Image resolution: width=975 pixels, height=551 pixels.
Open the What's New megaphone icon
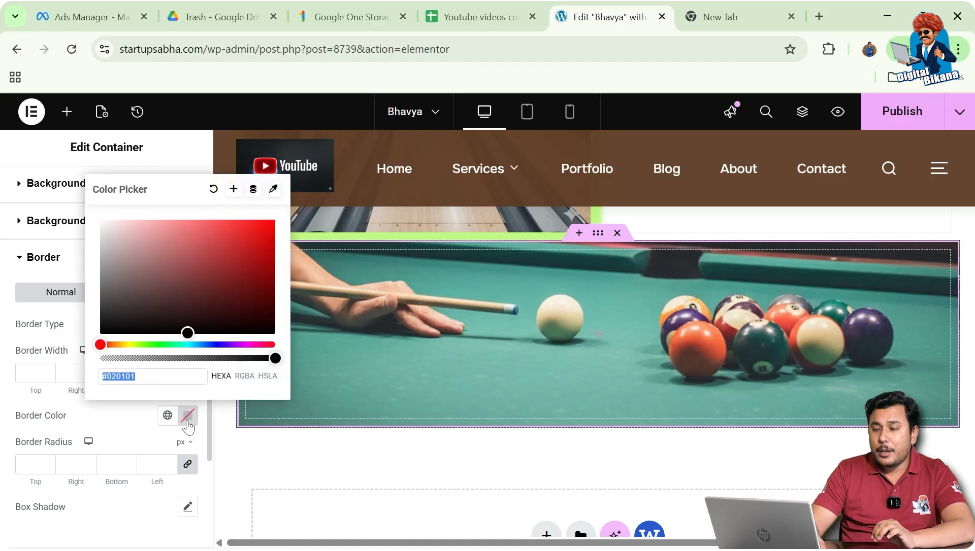click(x=731, y=111)
